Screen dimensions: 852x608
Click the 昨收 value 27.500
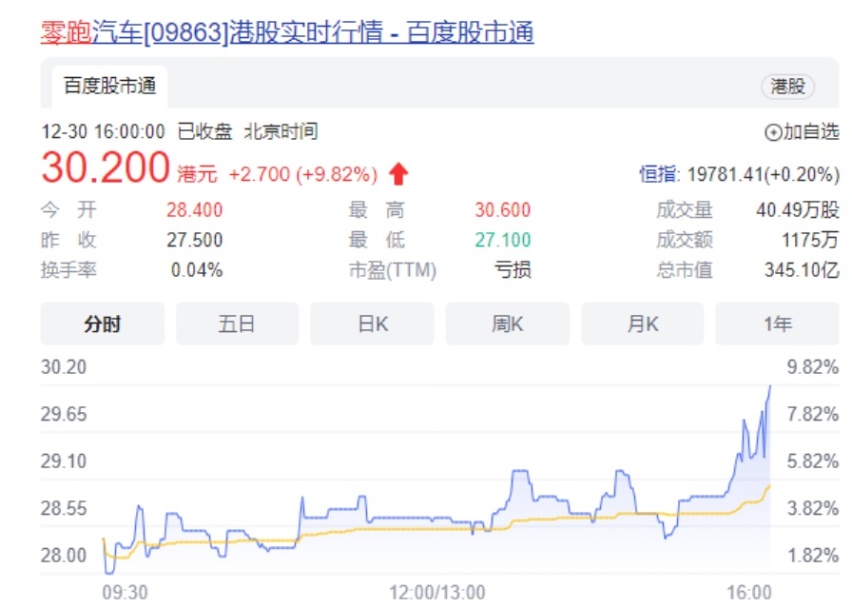pyautogui.click(x=195, y=240)
